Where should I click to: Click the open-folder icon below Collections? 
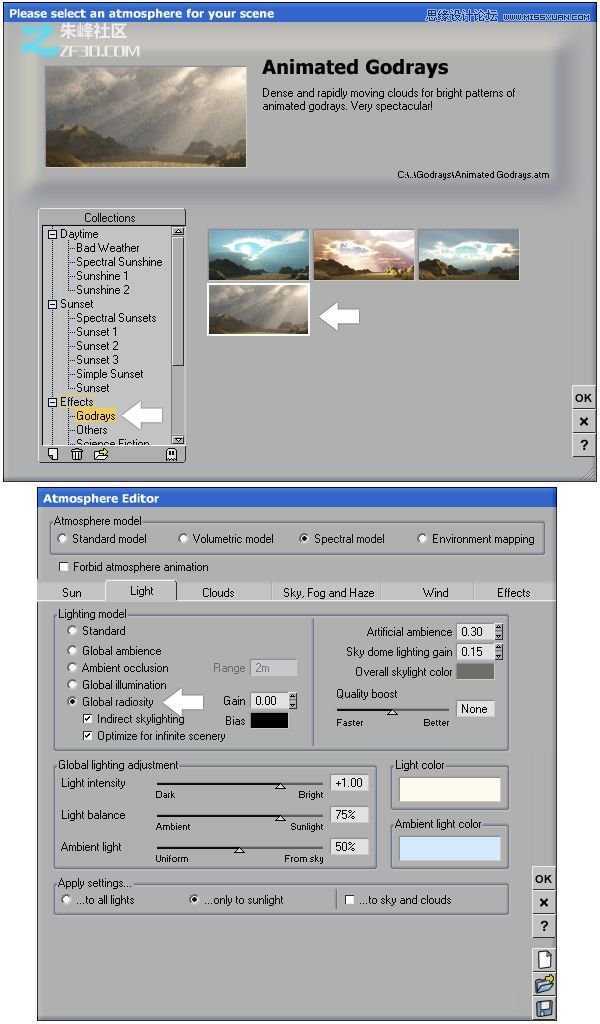101,454
